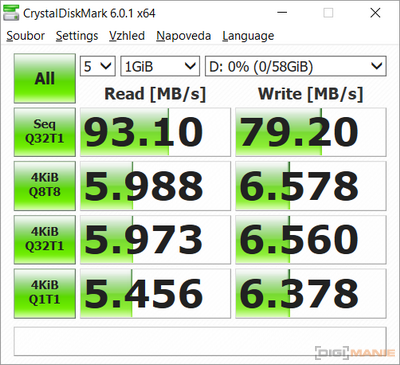Start the 4KiB Q1T1 test
The image size is (400, 365).
(45, 293)
